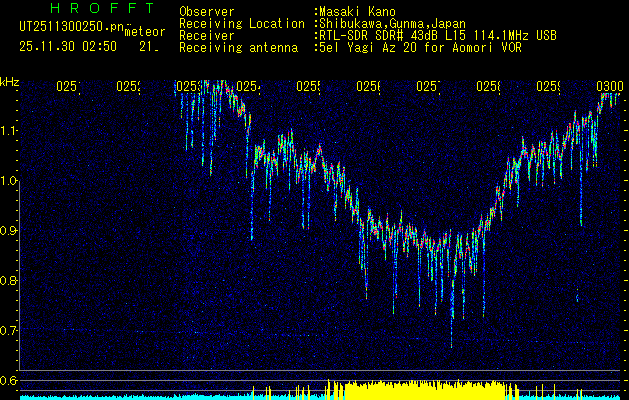Select the filename UT2511300250 text
This screenshot has height=400, width=629.
tap(72, 27)
